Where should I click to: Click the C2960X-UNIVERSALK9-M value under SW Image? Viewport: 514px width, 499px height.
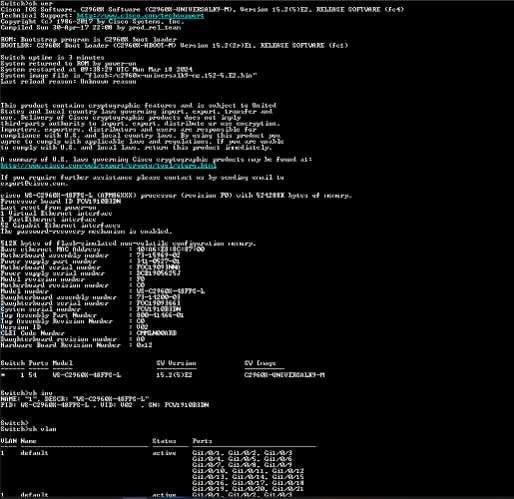(284, 375)
